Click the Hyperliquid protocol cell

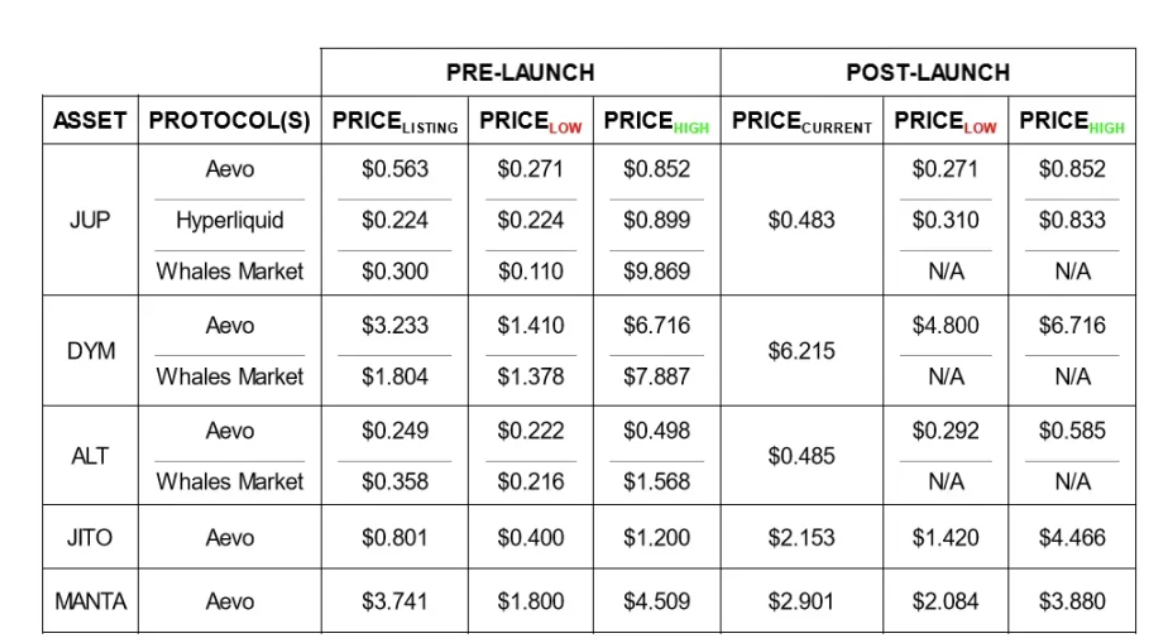pyautogui.click(x=230, y=220)
